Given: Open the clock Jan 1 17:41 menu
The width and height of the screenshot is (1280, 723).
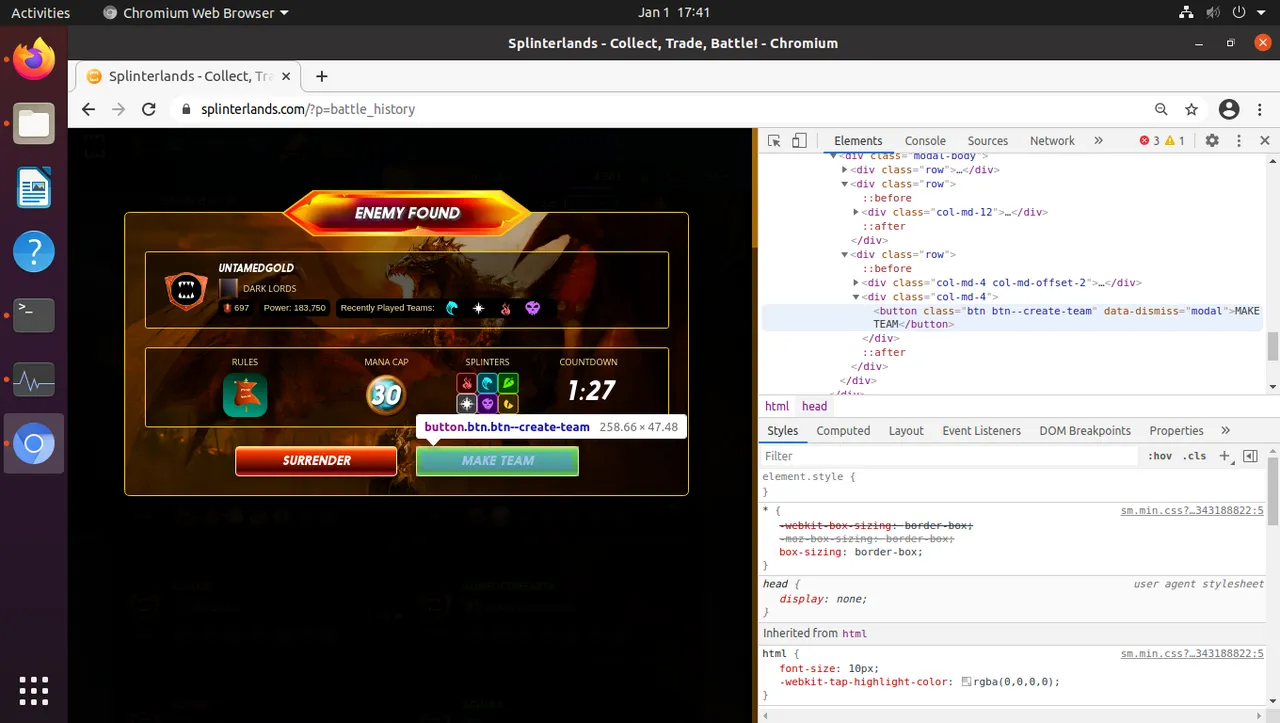Looking at the screenshot, I should coord(674,13).
